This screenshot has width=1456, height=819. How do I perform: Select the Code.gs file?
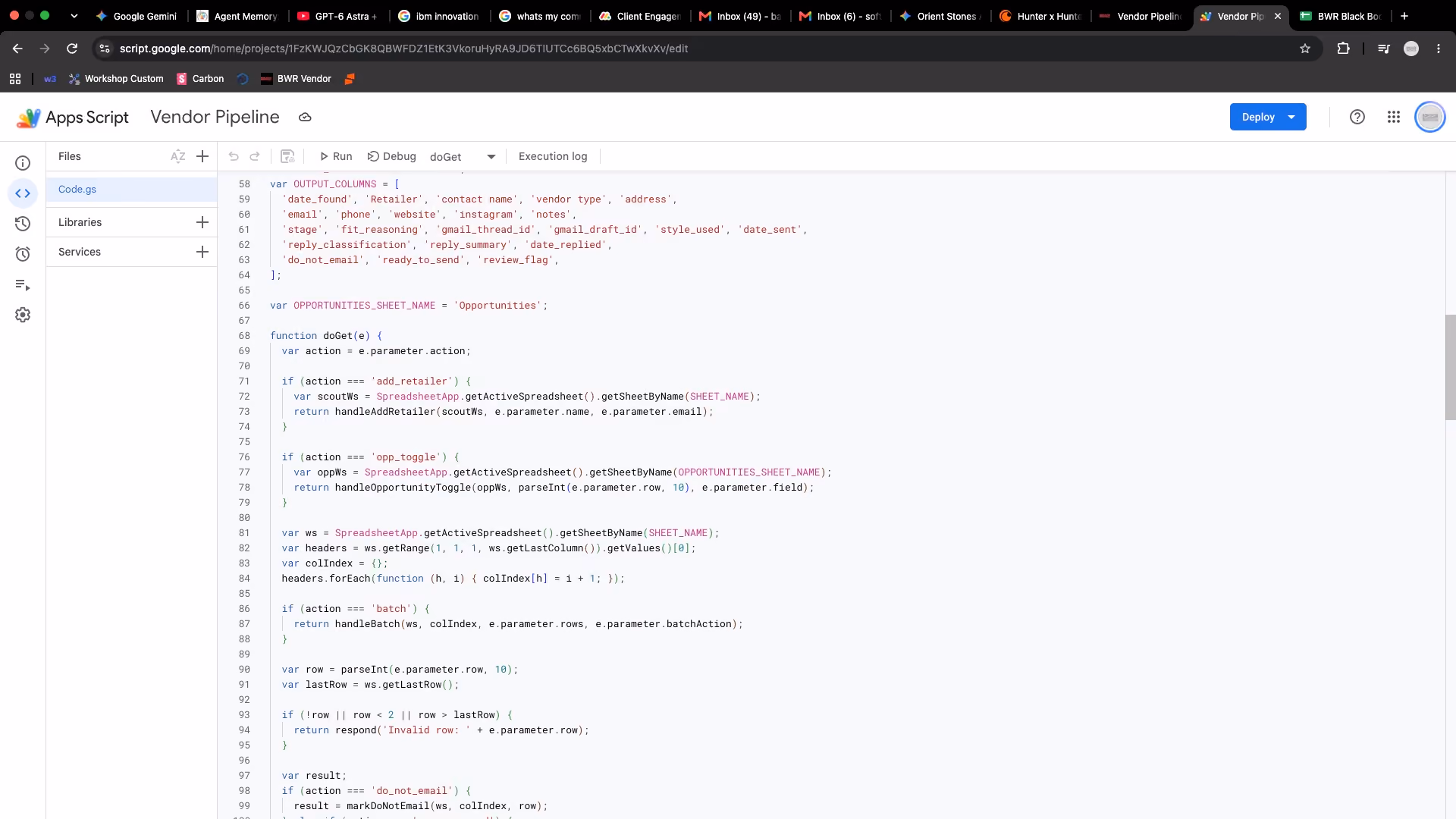132,190
